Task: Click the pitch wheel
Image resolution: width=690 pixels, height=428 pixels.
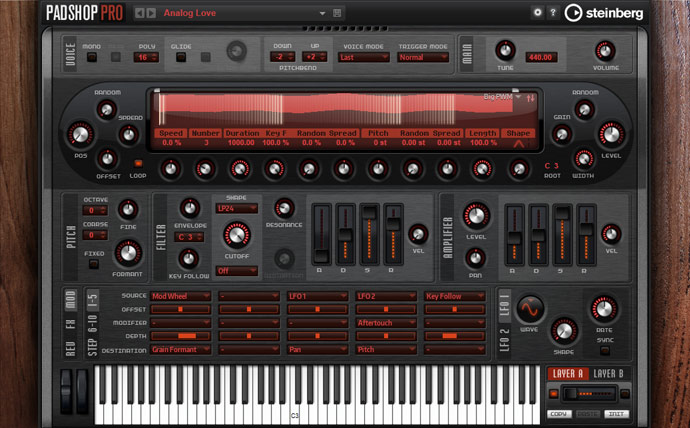Action: point(66,391)
